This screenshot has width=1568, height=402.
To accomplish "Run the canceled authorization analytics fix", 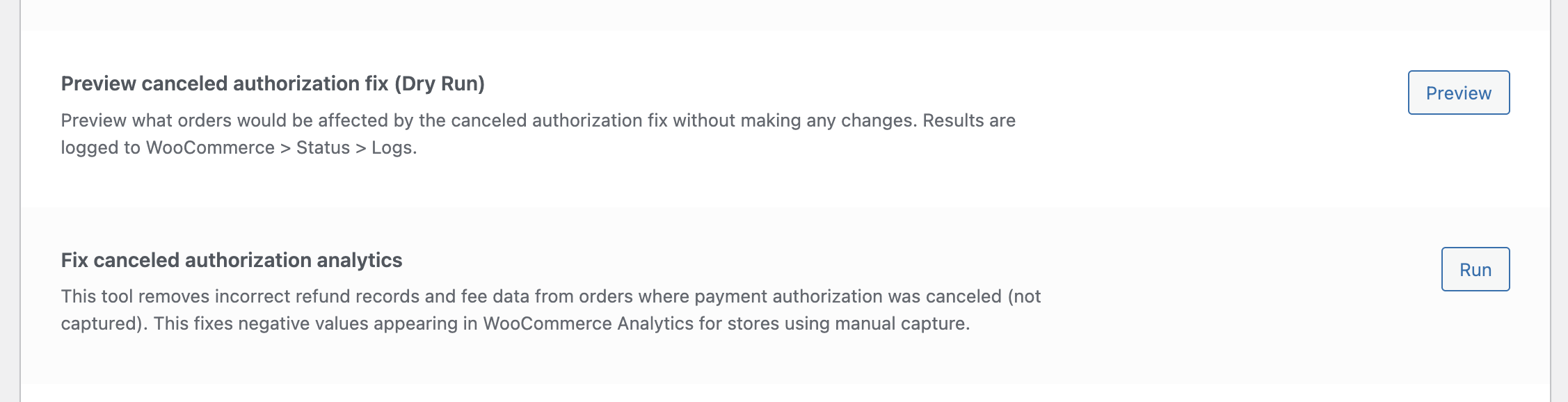I will (x=1475, y=269).
